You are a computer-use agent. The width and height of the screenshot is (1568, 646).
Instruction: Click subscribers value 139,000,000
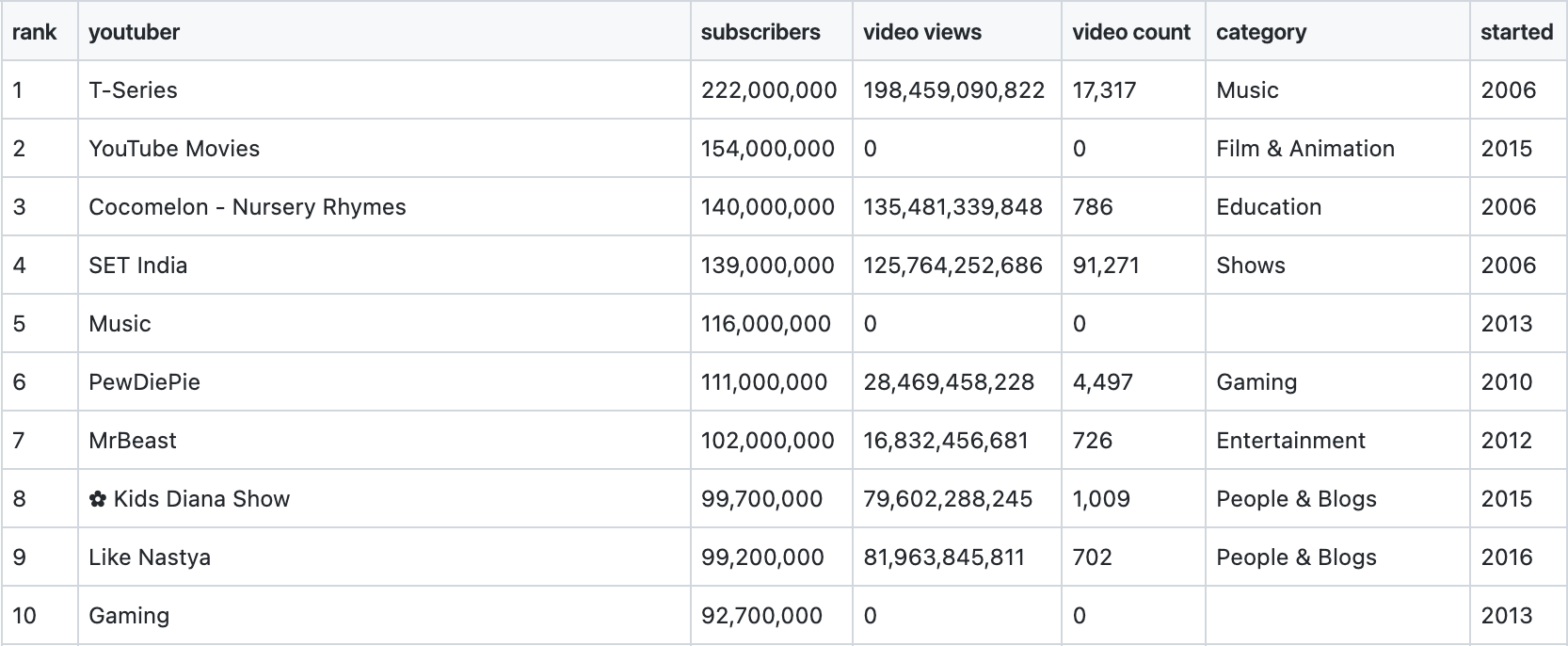point(767,266)
